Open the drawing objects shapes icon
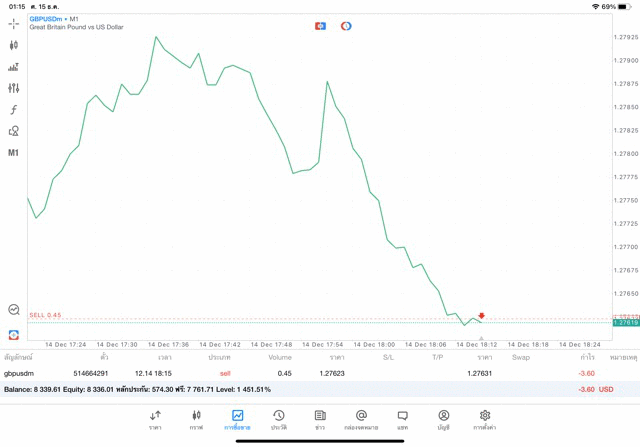The height and width of the screenshot is (447, 640). 13,131
